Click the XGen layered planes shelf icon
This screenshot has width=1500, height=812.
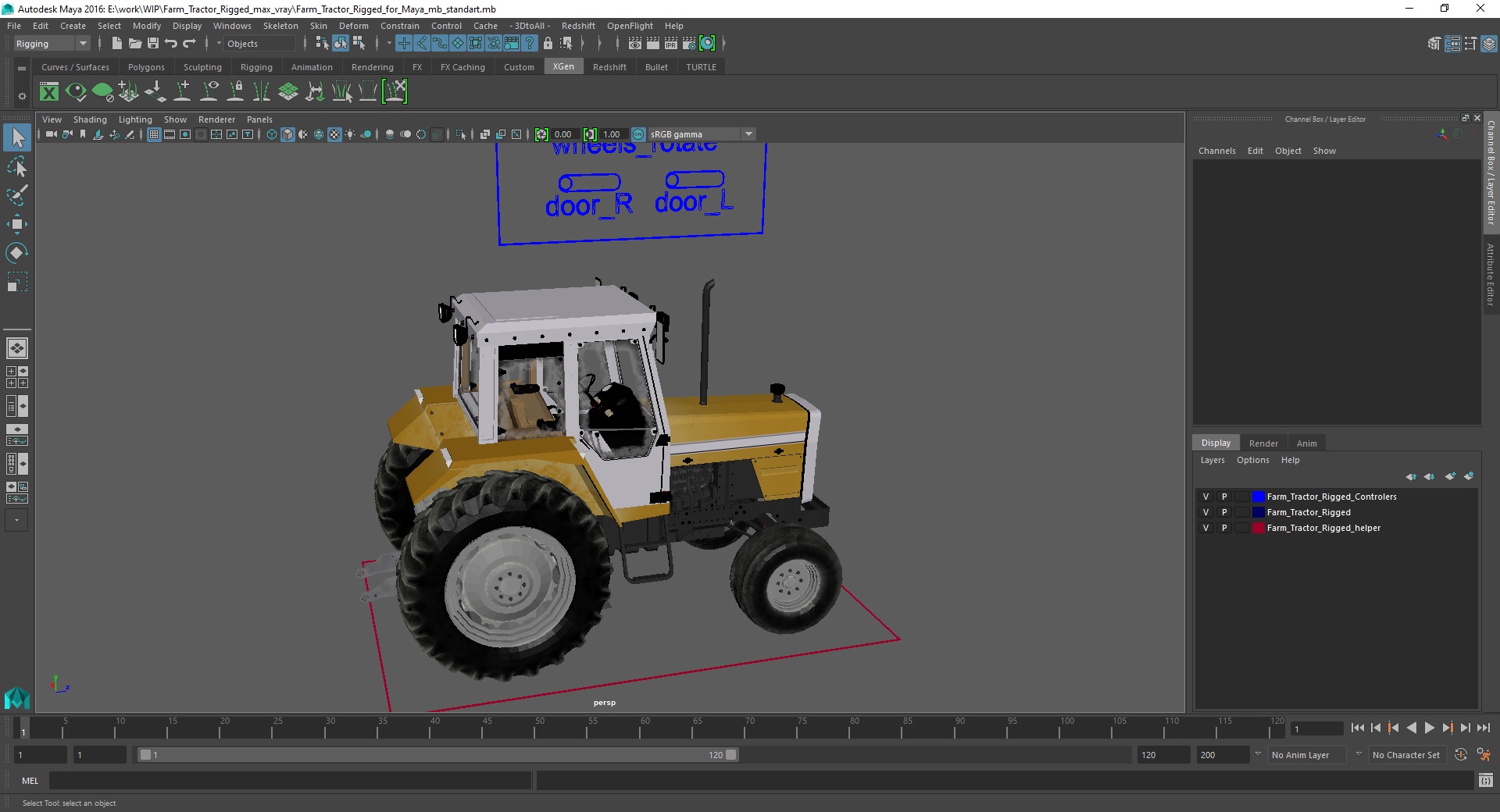tap(288, 92)
